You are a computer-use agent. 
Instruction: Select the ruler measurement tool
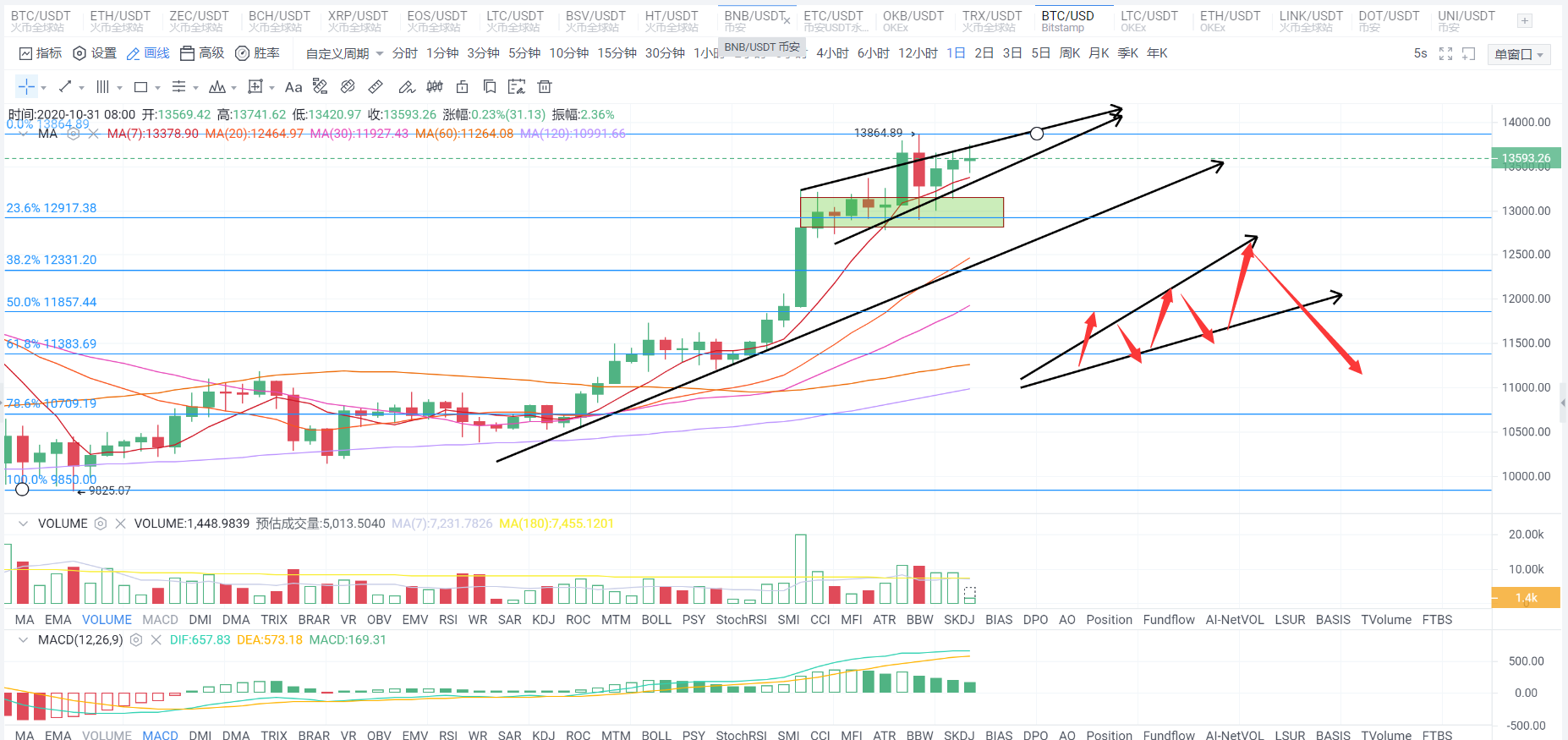[376, 86]
